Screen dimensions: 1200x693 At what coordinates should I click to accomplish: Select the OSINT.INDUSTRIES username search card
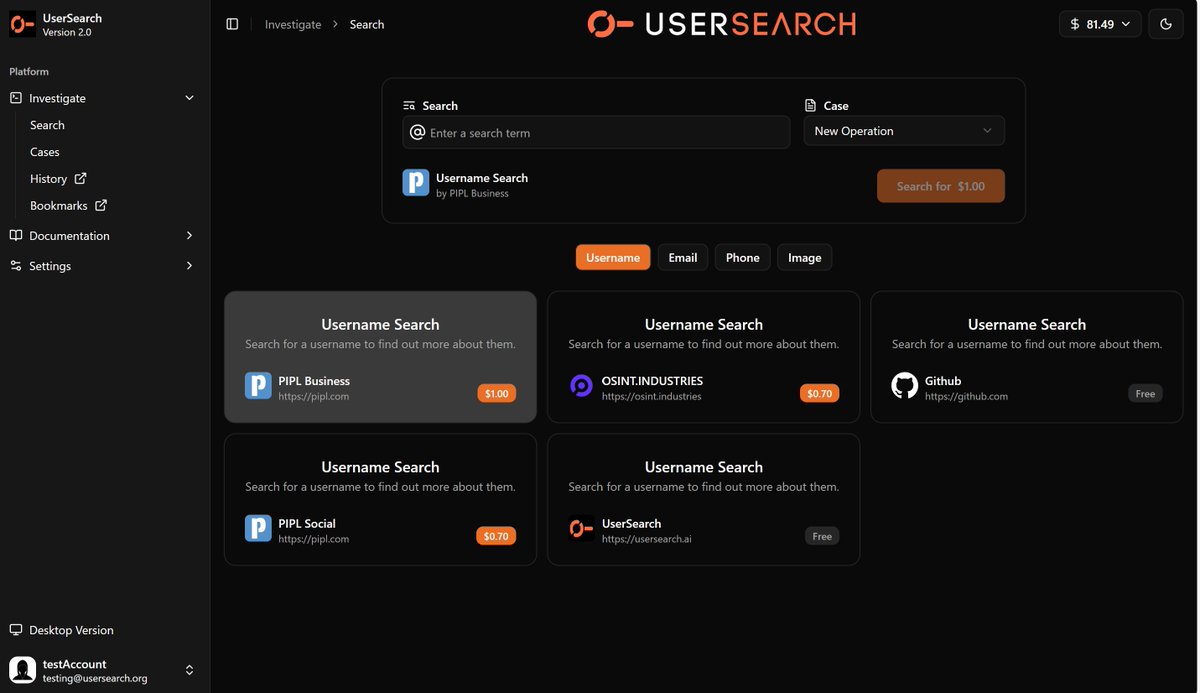(703, 357)
